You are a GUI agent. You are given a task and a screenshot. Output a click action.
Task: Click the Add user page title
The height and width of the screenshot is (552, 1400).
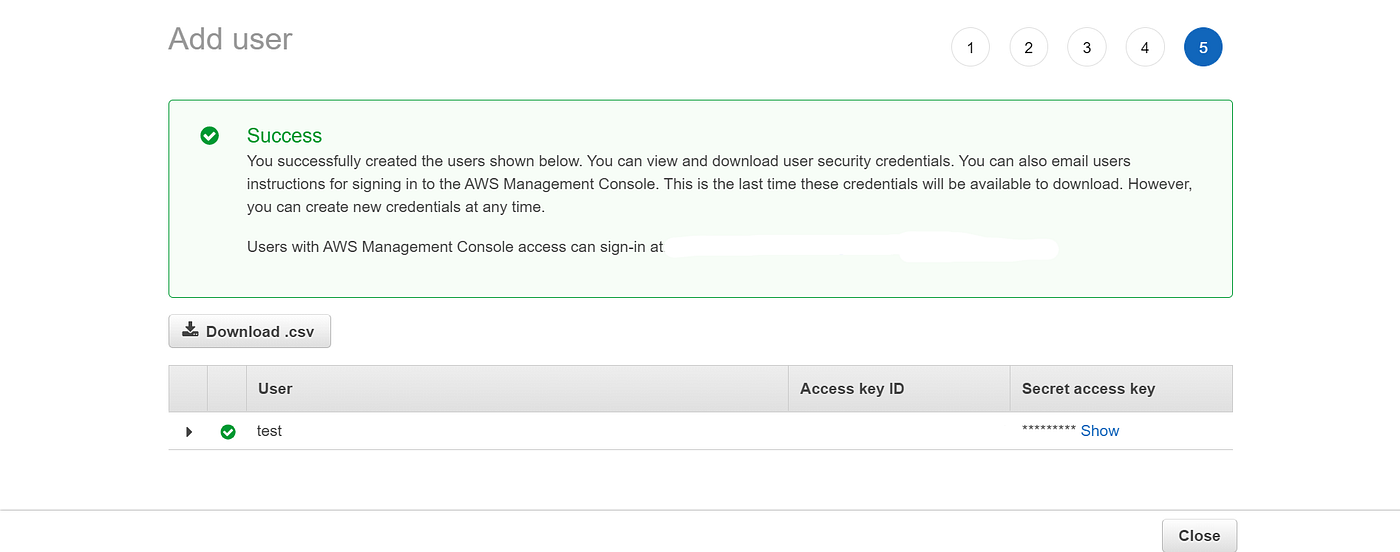point(230,39)
